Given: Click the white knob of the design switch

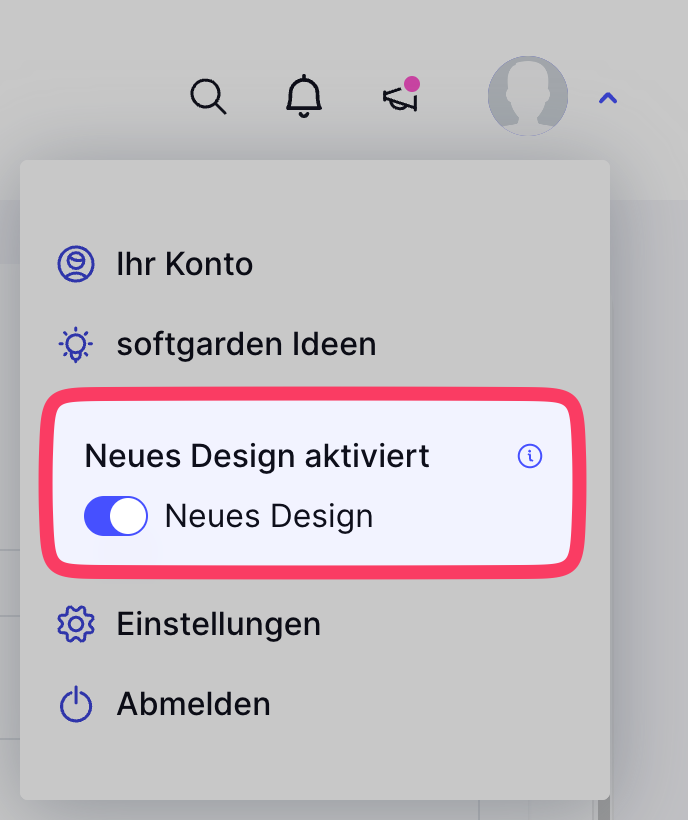Looking at the screenshot, I should [x=128, y=516].
